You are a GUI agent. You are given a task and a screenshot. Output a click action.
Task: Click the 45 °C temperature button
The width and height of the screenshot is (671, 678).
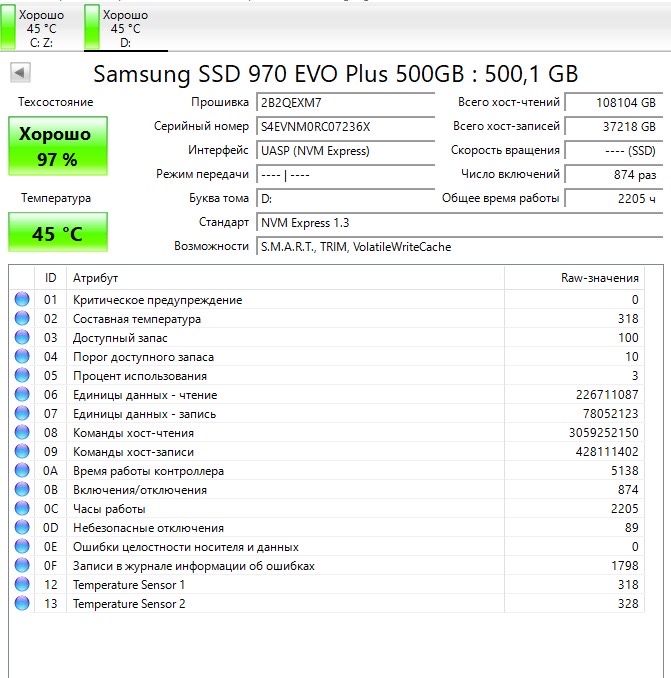coord(58,232)
